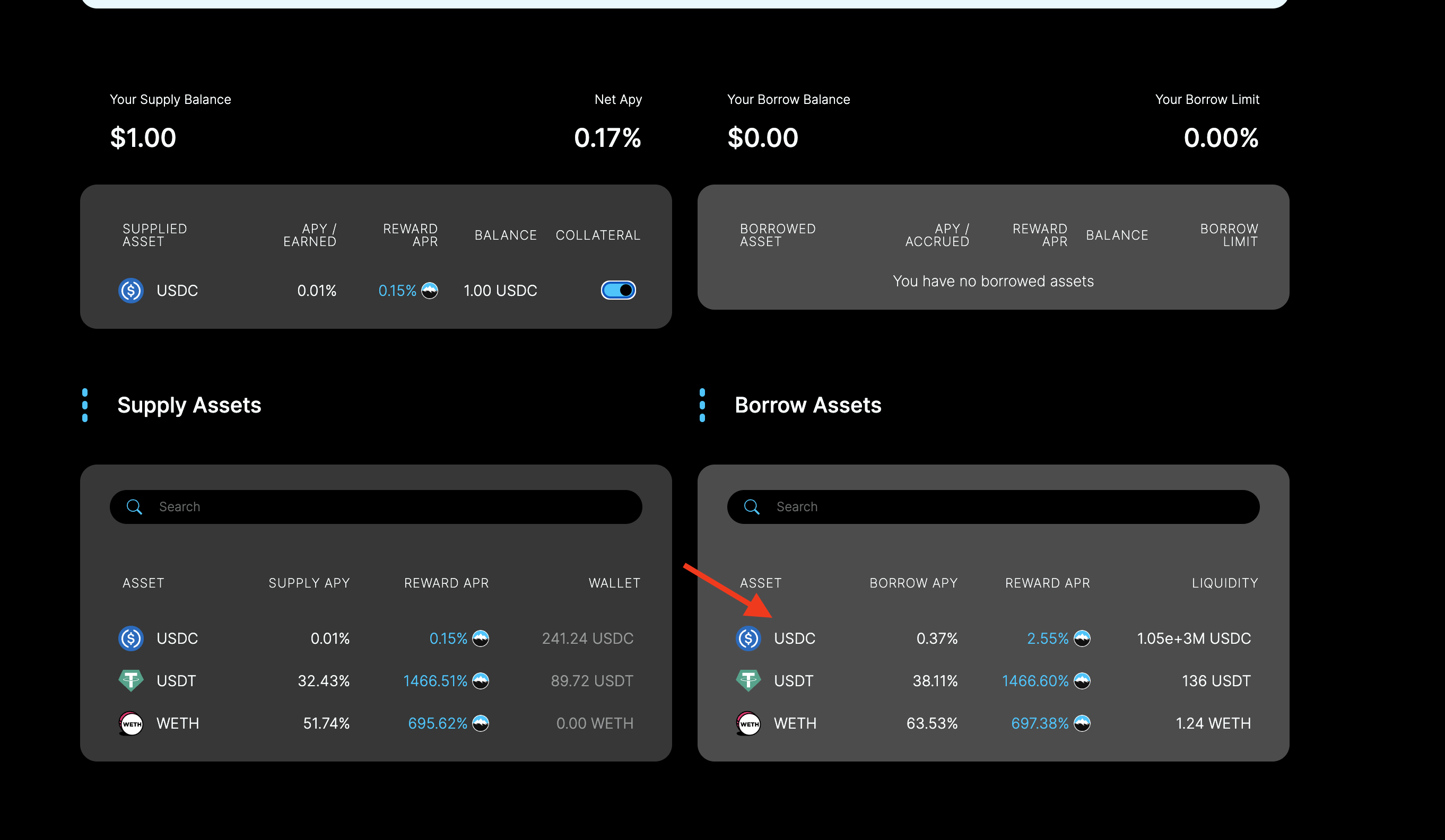Open WETH borrow row with 63.53% APY
This screenshot has height=840, width=1445.
point(932,723)
